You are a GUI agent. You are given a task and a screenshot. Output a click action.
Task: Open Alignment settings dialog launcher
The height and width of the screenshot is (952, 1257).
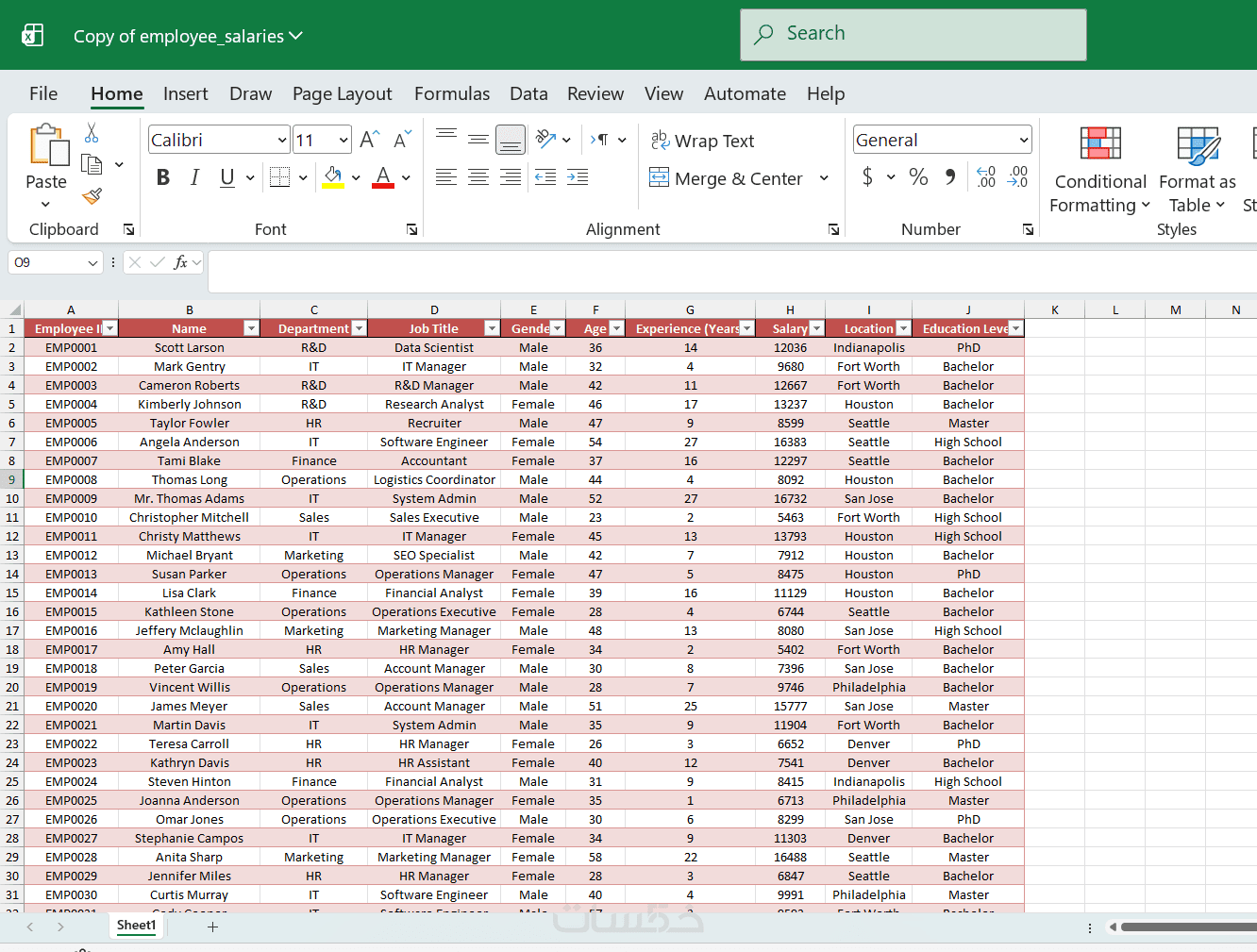(x=834, y=229)
